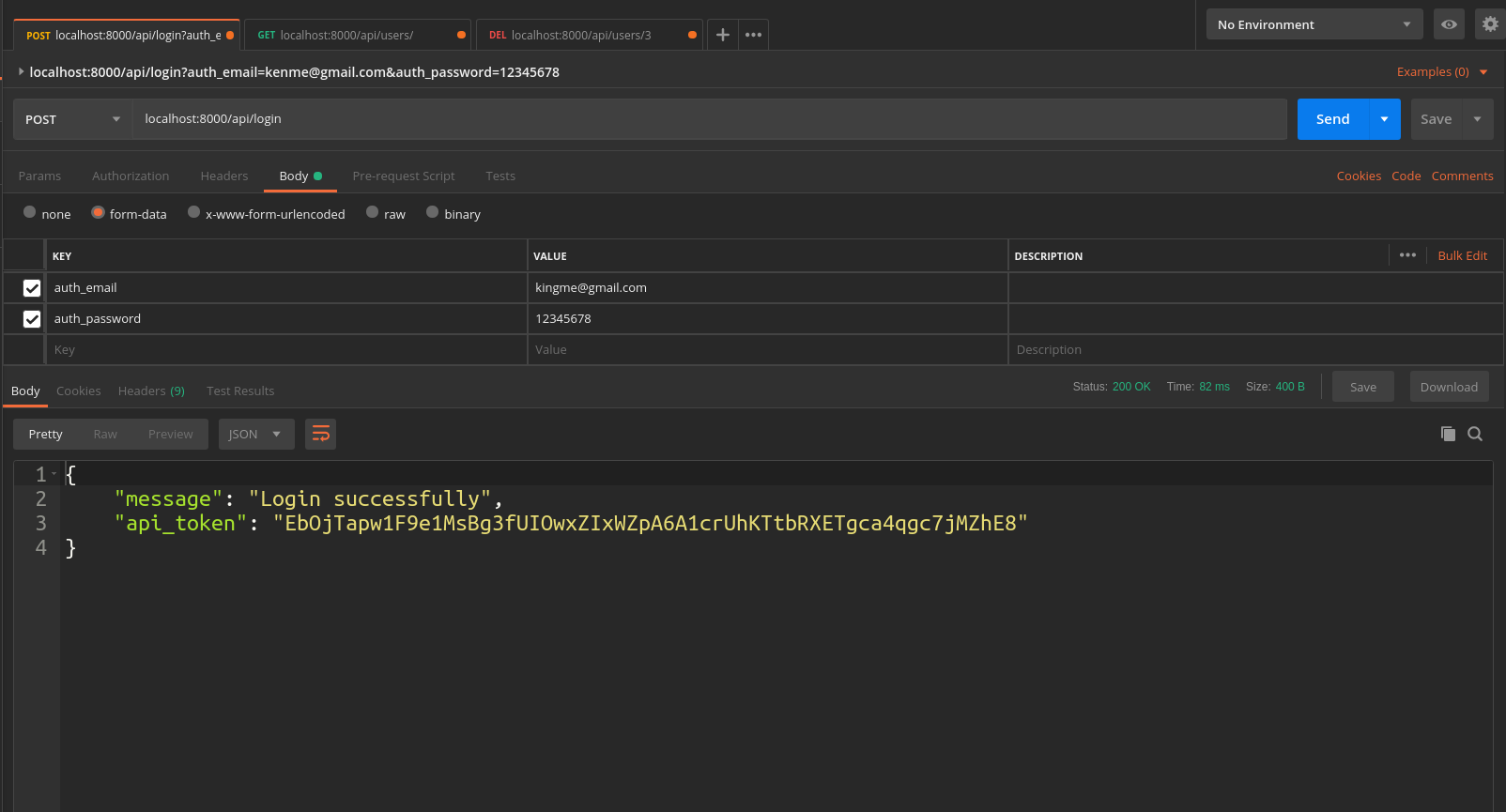1506x812 pixels.
Task: Click Bulk Edit link
Action: click(x=1462, y=255)
